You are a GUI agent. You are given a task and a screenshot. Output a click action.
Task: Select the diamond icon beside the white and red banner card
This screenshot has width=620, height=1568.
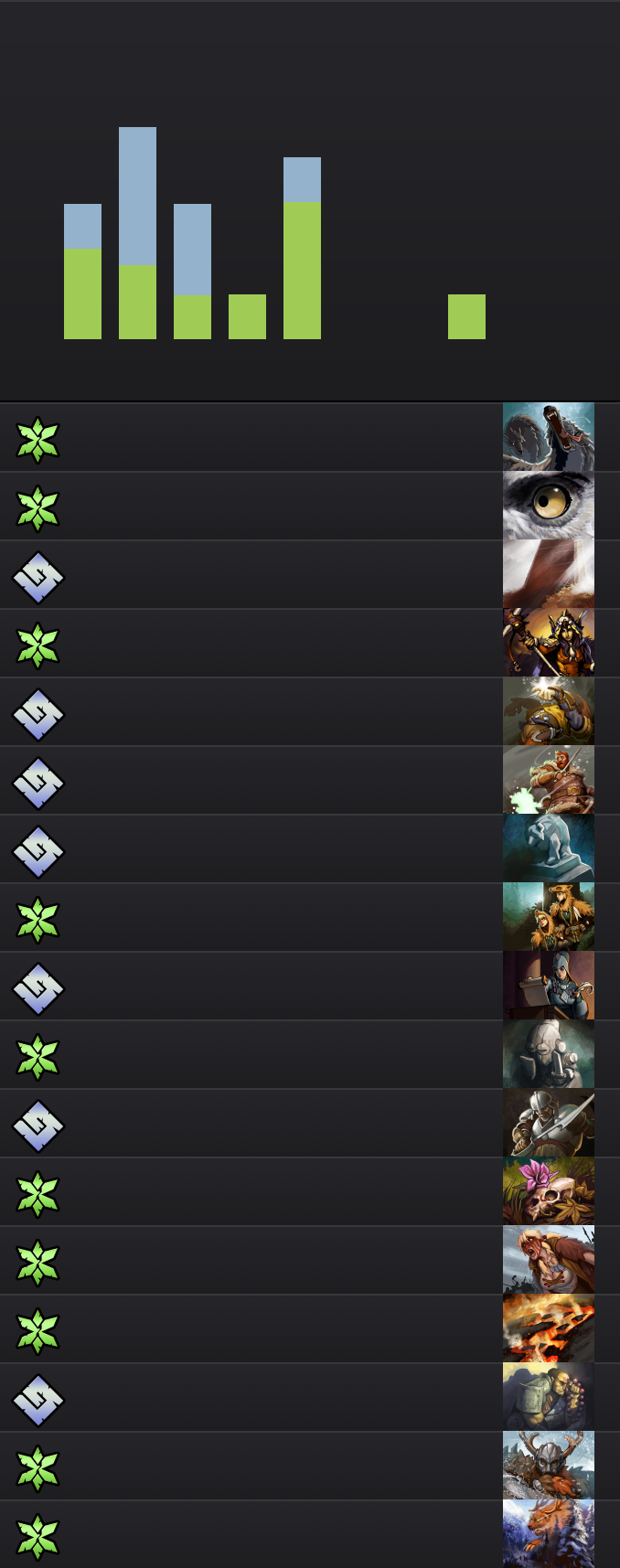click(37, 577)
